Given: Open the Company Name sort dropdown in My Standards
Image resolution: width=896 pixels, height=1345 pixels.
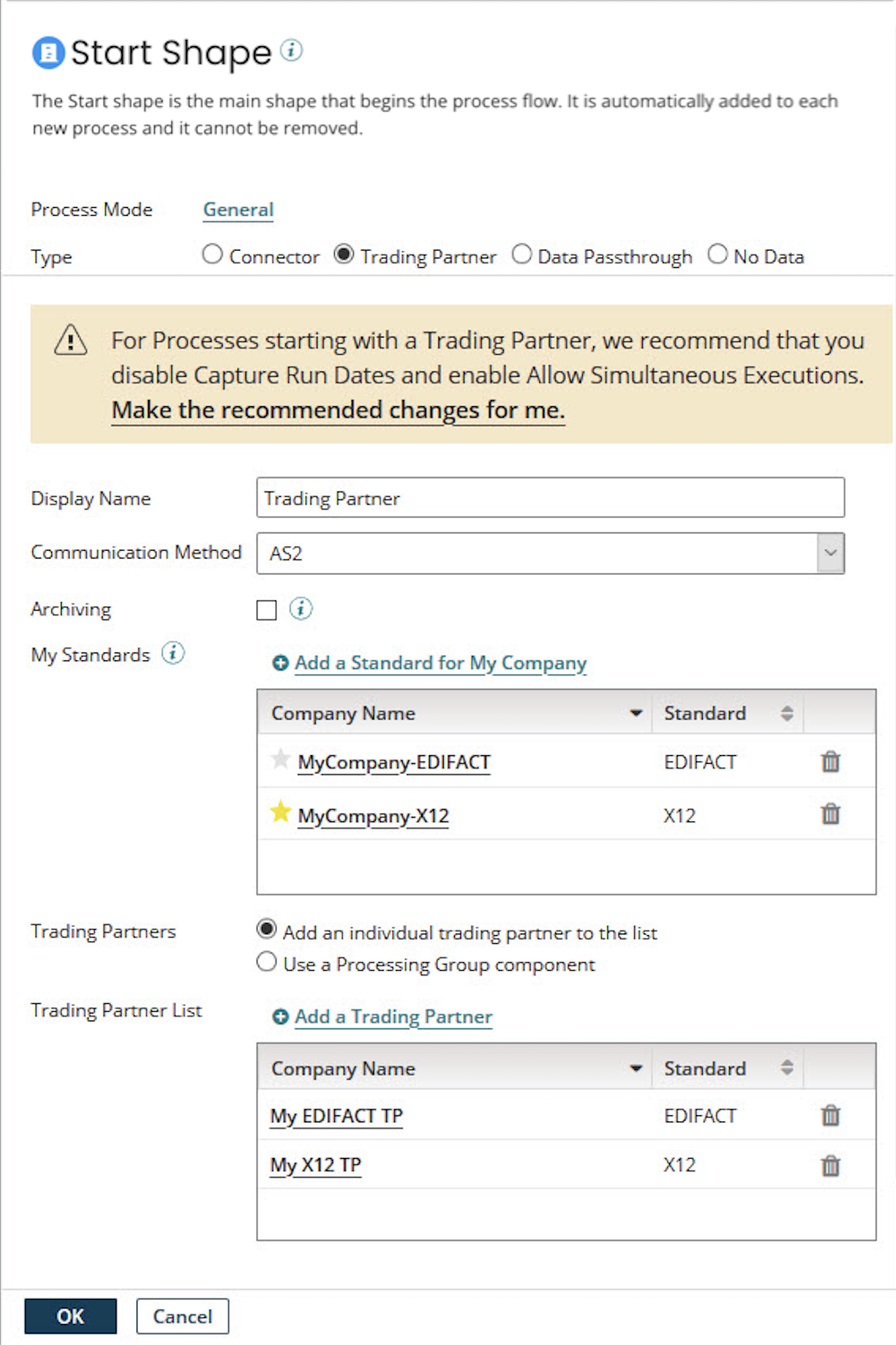Looking at the screenshot, I should pyautogui.click(x=638, y=713).
